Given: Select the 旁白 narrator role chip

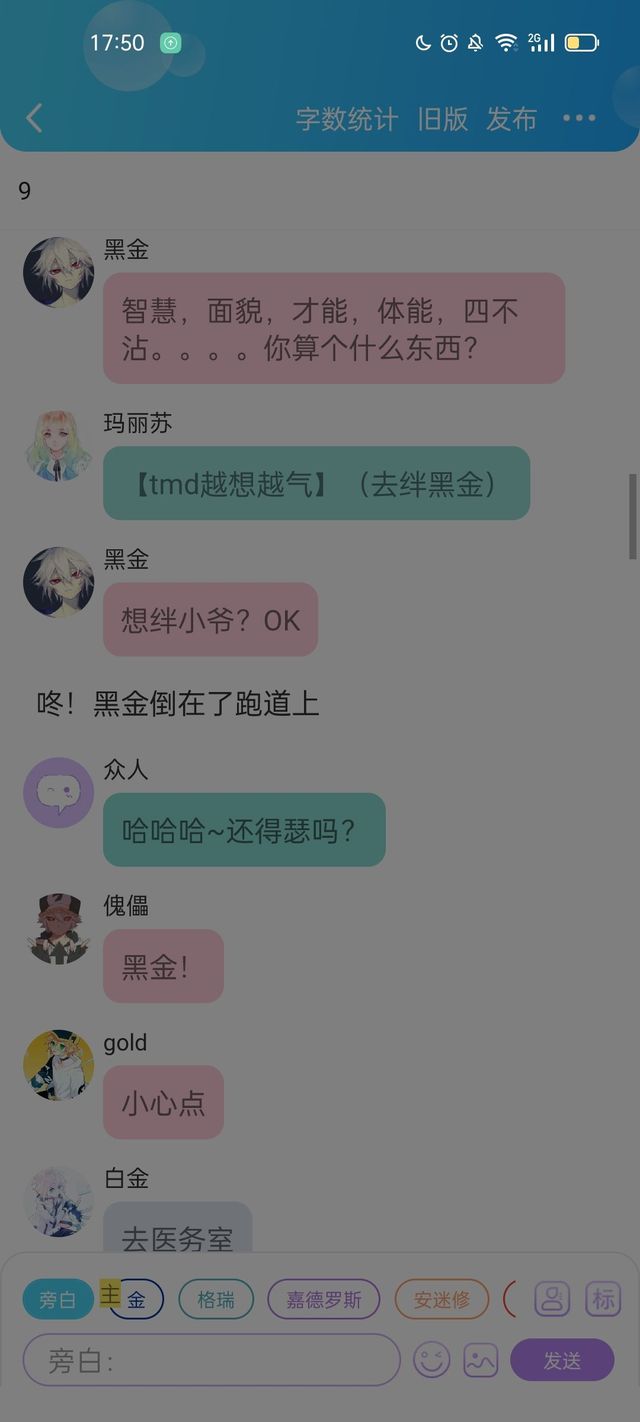Looking at the screenshot, I should pos(58,1300).
